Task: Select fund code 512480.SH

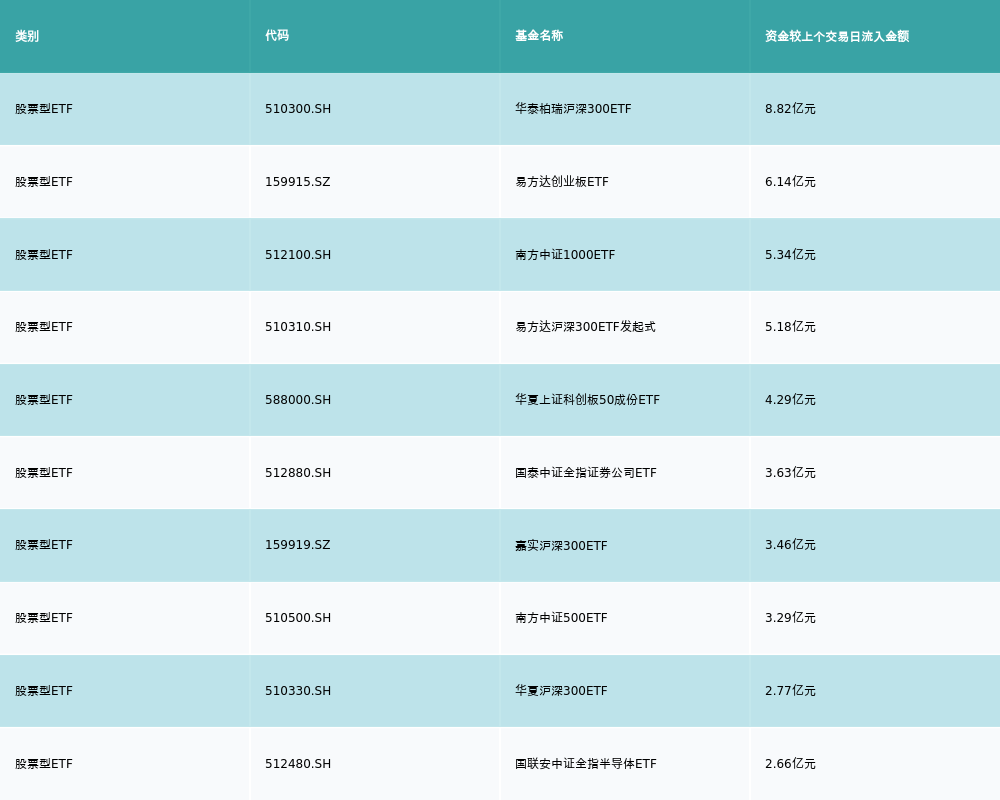Action: pyautogui.click(x=298, y=764)
